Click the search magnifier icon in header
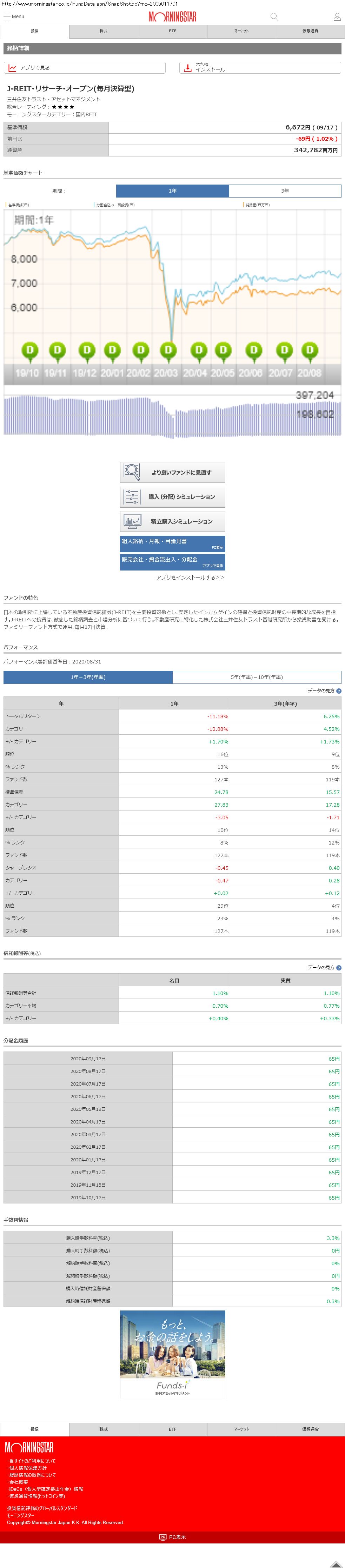Screen dimensions: 345x1568 click(274, 16)
